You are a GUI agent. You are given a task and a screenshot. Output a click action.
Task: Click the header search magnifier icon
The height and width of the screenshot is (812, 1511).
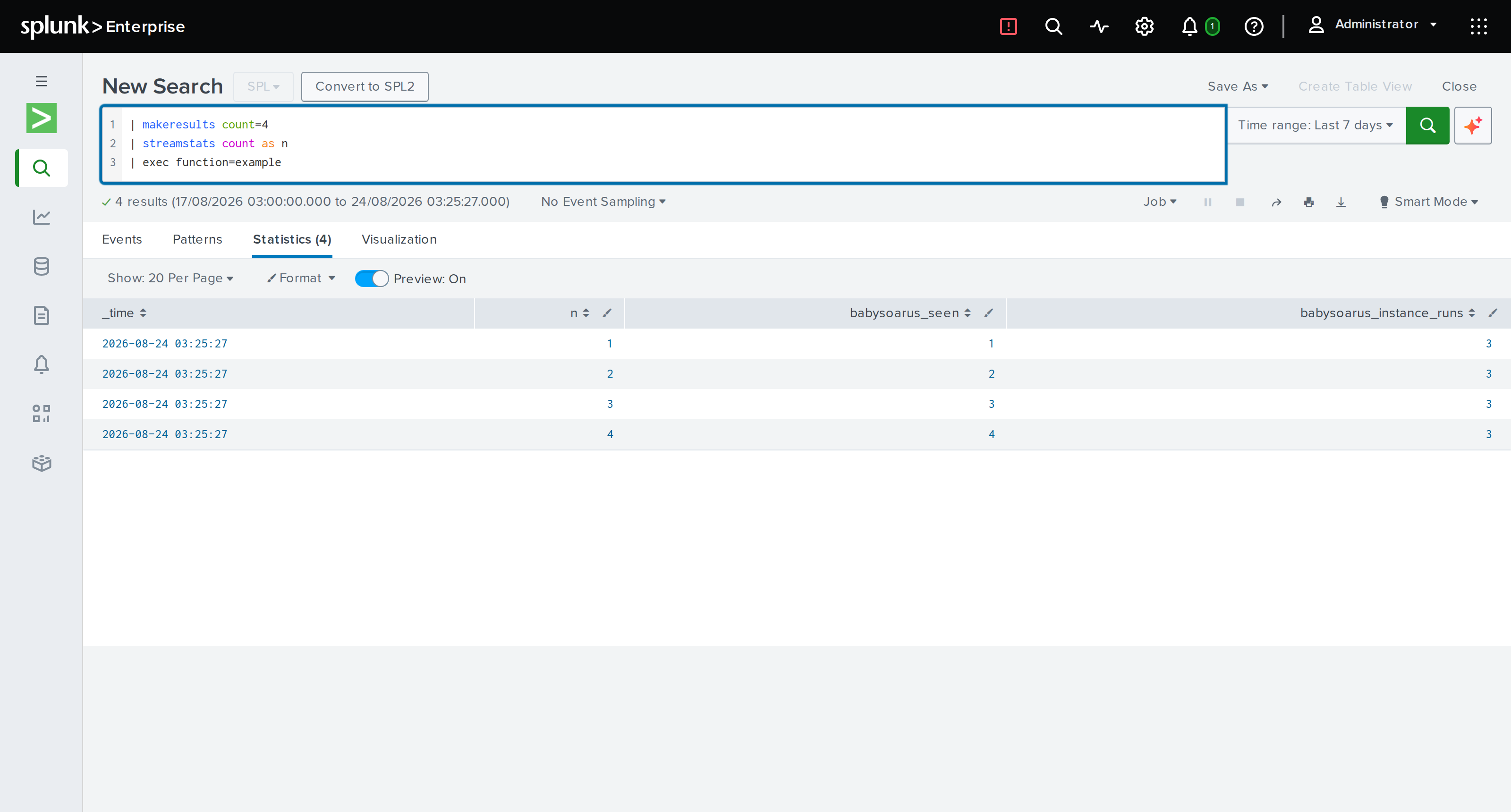point(1053,26)
